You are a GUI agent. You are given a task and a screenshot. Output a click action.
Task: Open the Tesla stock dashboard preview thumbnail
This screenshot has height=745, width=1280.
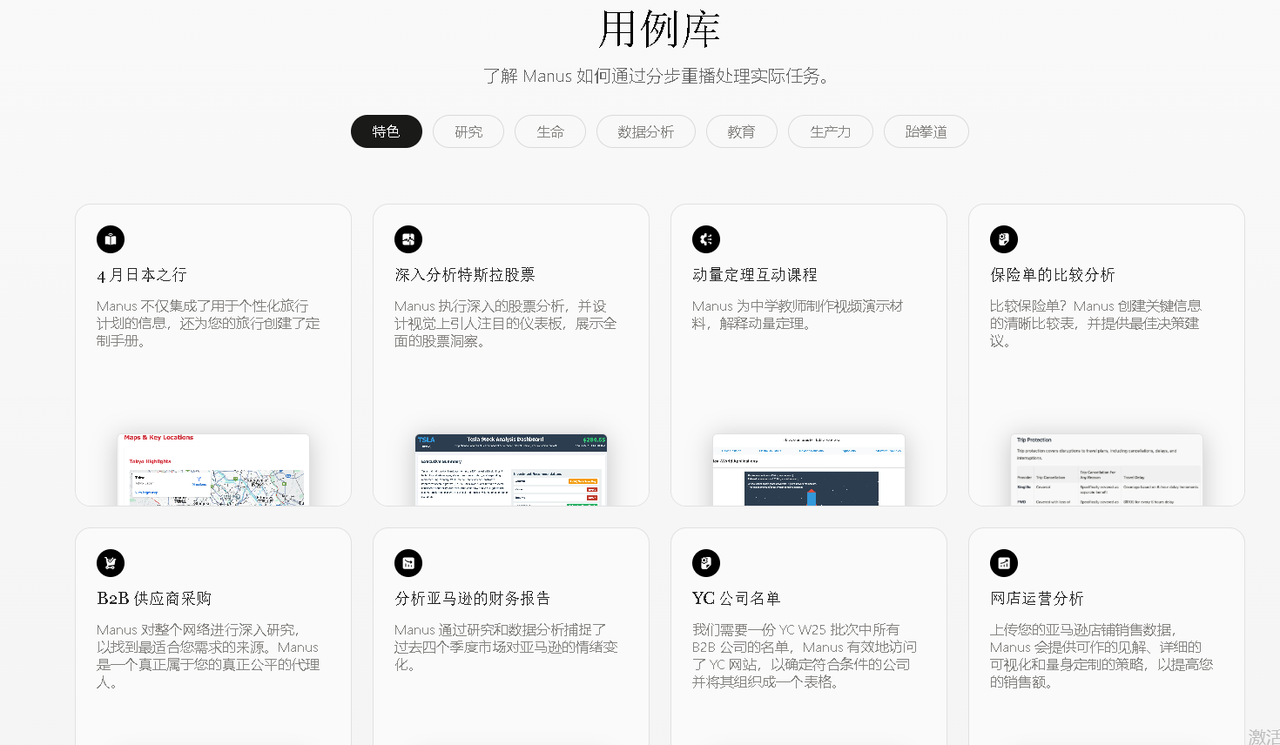point(511,469)
